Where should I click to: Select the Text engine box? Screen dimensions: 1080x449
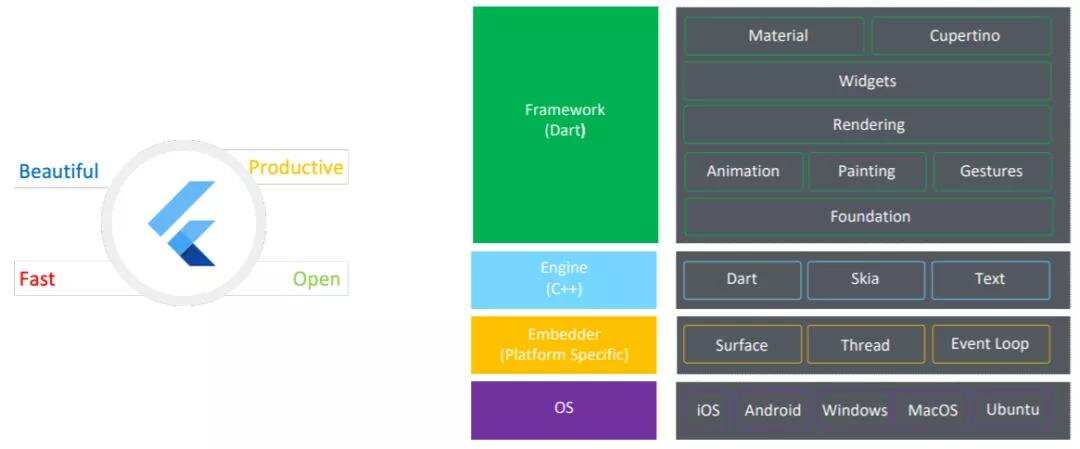click(x=990, y=279)
